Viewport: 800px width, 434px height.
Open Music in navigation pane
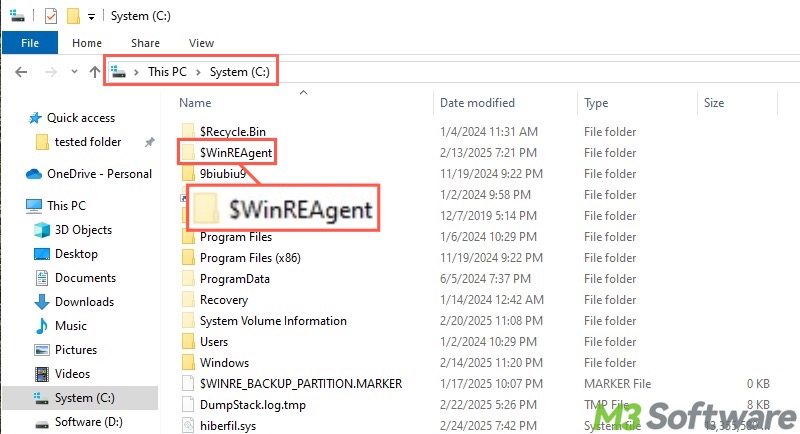70,326
